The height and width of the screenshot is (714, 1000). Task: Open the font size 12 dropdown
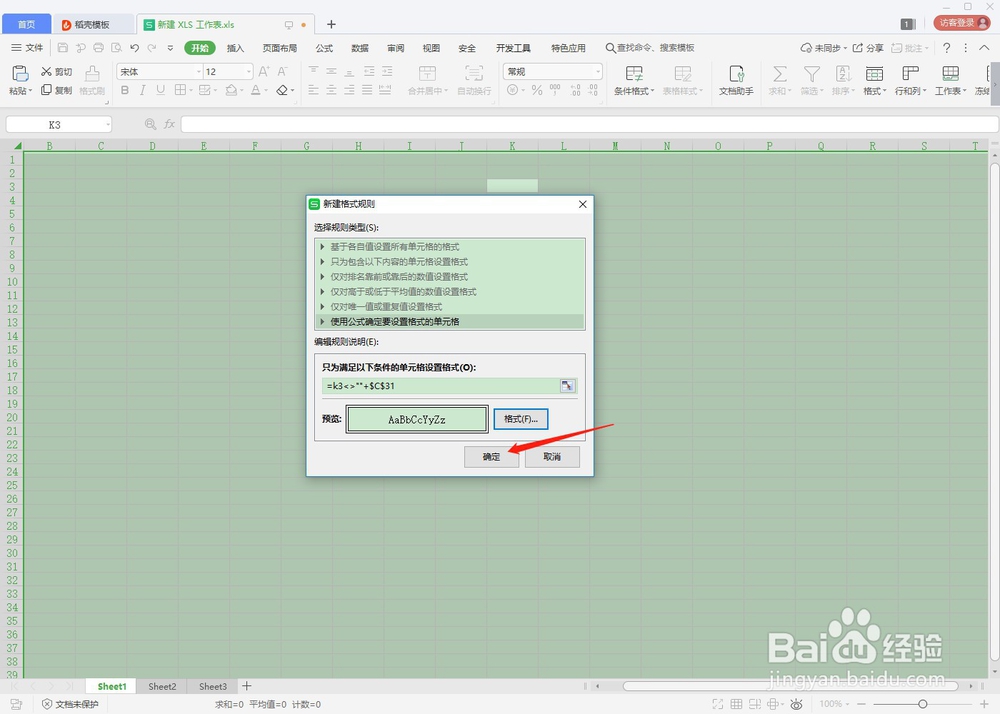[249, 72]
